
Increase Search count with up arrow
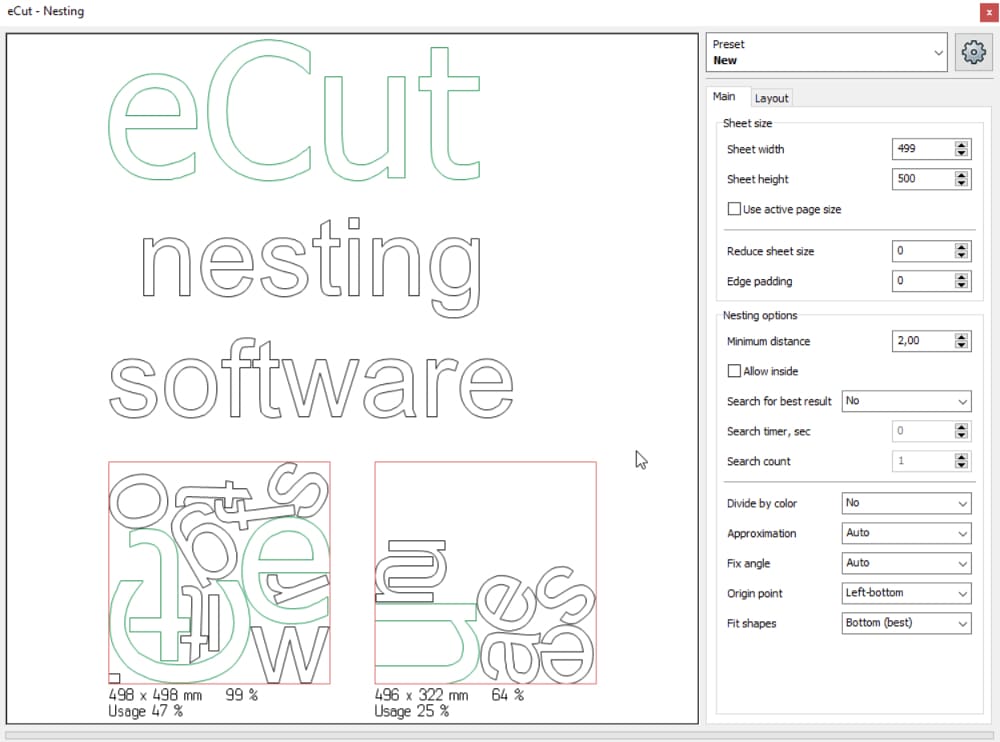coord(962,457)
